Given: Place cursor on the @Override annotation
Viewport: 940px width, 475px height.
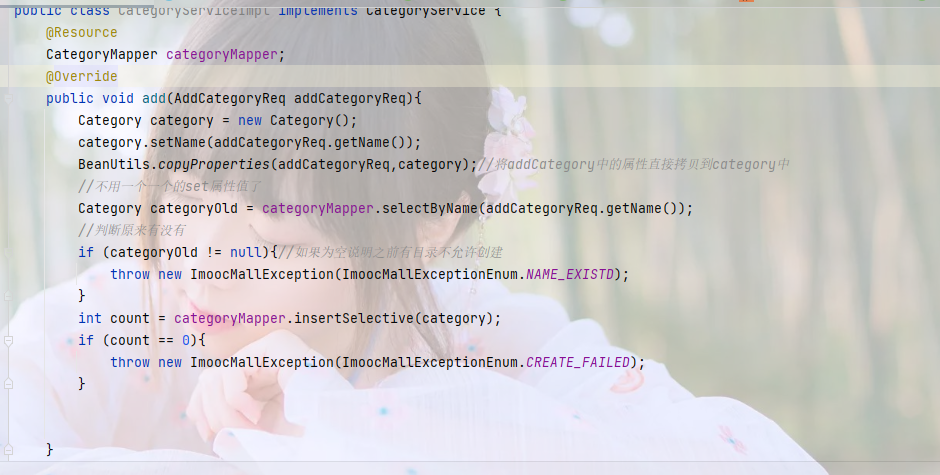Looking at the screenshot, I should (x=82, y=76).
